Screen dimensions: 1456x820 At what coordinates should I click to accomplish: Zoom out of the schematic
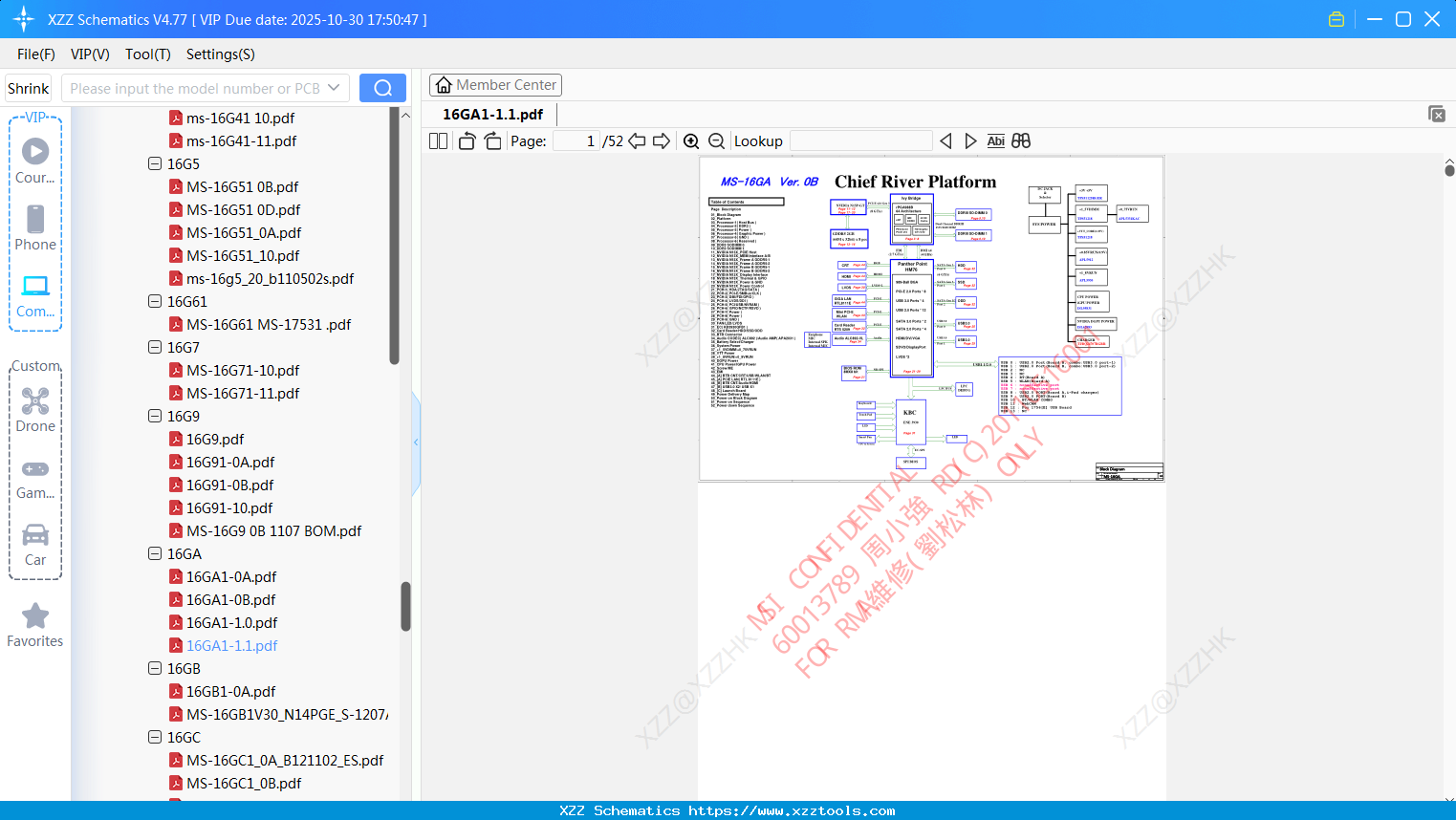(x=716, y=141)
